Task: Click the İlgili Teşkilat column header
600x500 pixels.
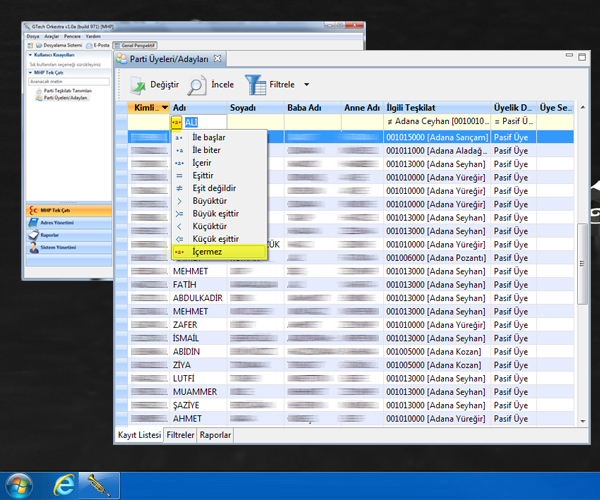Action: (x=437, y=108)
